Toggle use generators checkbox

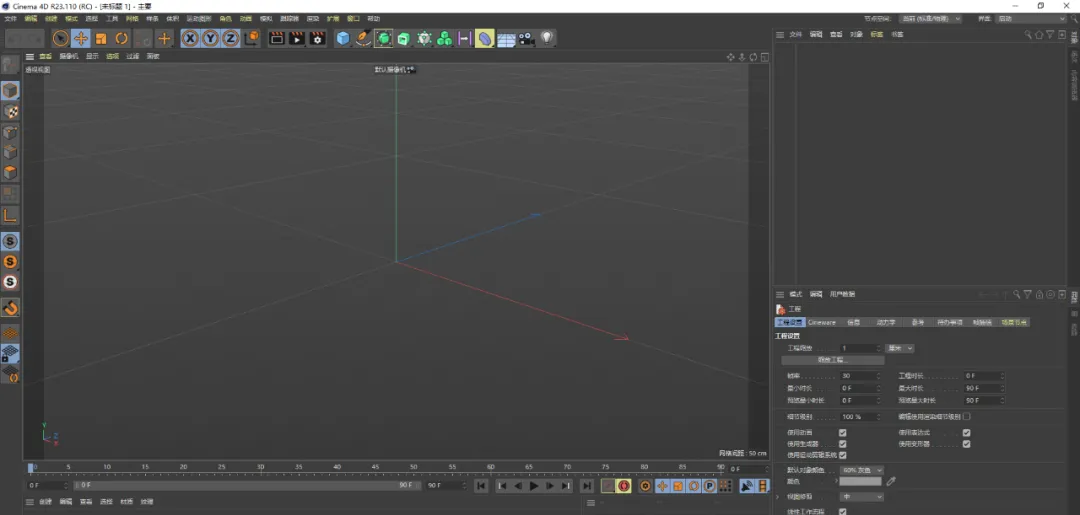pos(842,444)
